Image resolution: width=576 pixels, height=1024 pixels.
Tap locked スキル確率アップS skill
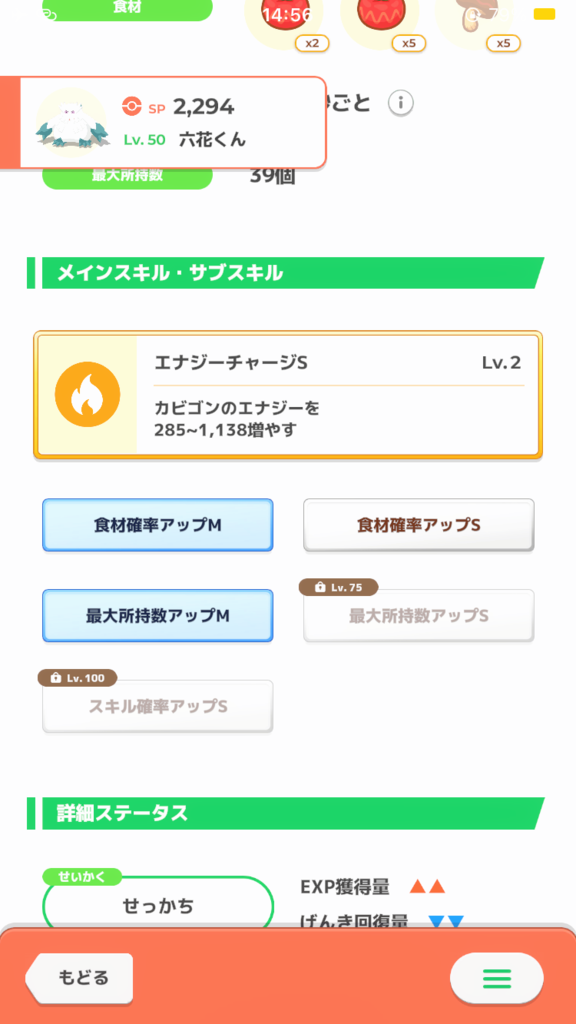coord(157,707)
